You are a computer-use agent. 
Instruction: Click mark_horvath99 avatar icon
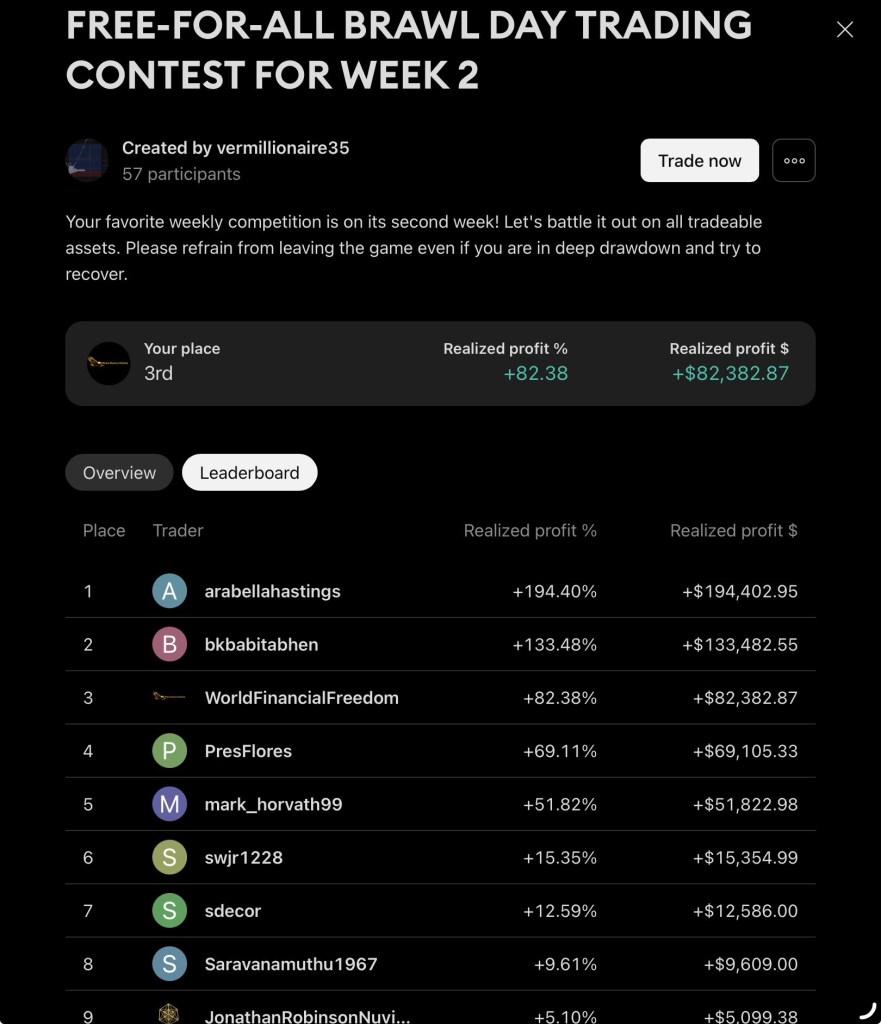click(169, 804)
